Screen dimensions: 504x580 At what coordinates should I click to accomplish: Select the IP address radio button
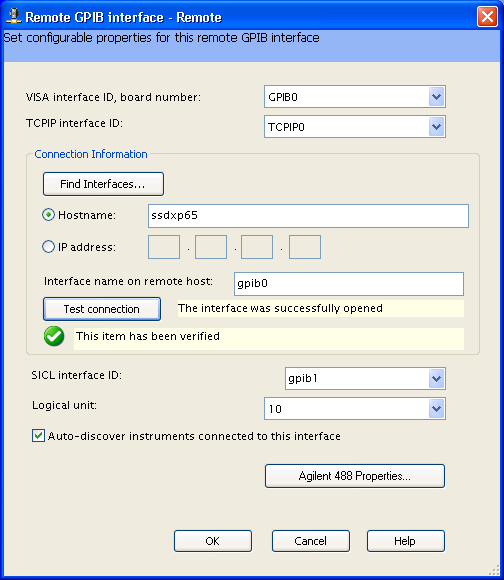pos(48,247)
